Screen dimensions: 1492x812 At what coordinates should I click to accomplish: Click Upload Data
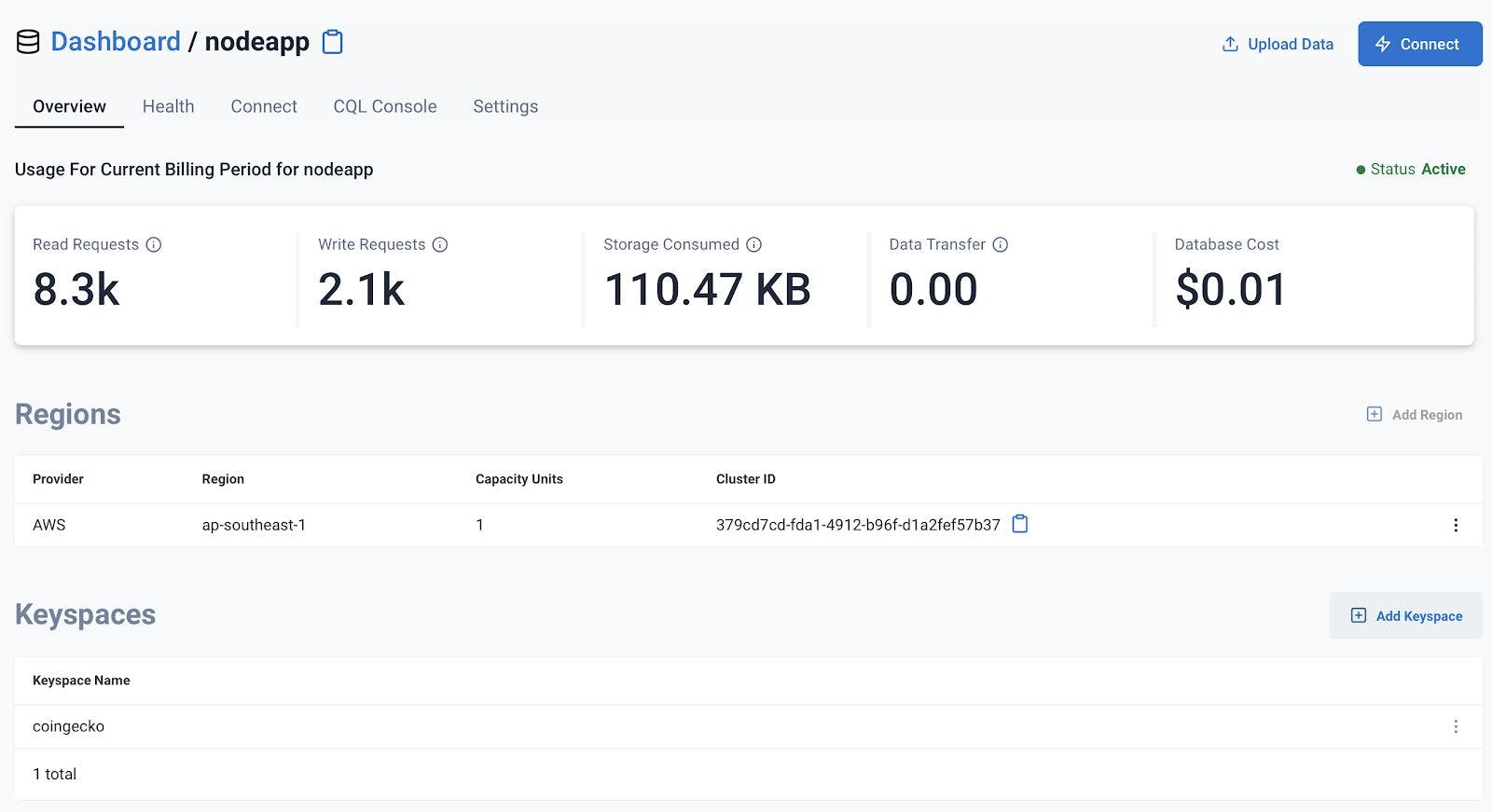1278,44
